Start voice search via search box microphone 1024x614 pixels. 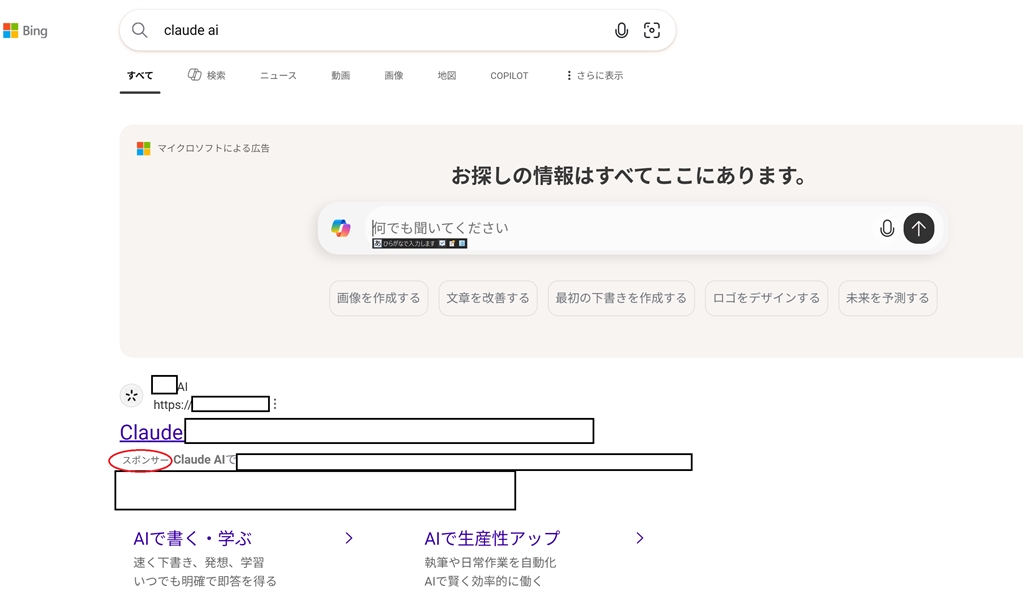(x=621, y=30)
